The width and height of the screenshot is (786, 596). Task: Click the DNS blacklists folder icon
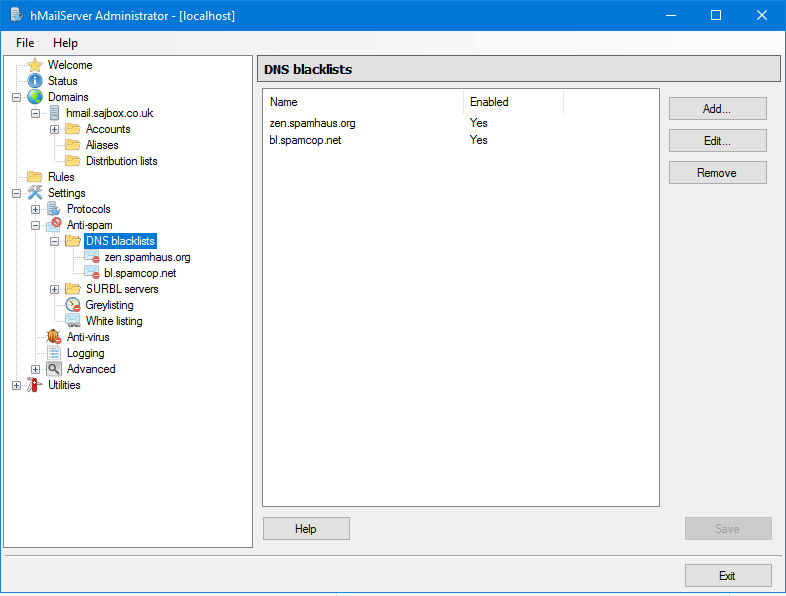click(73, 241)
